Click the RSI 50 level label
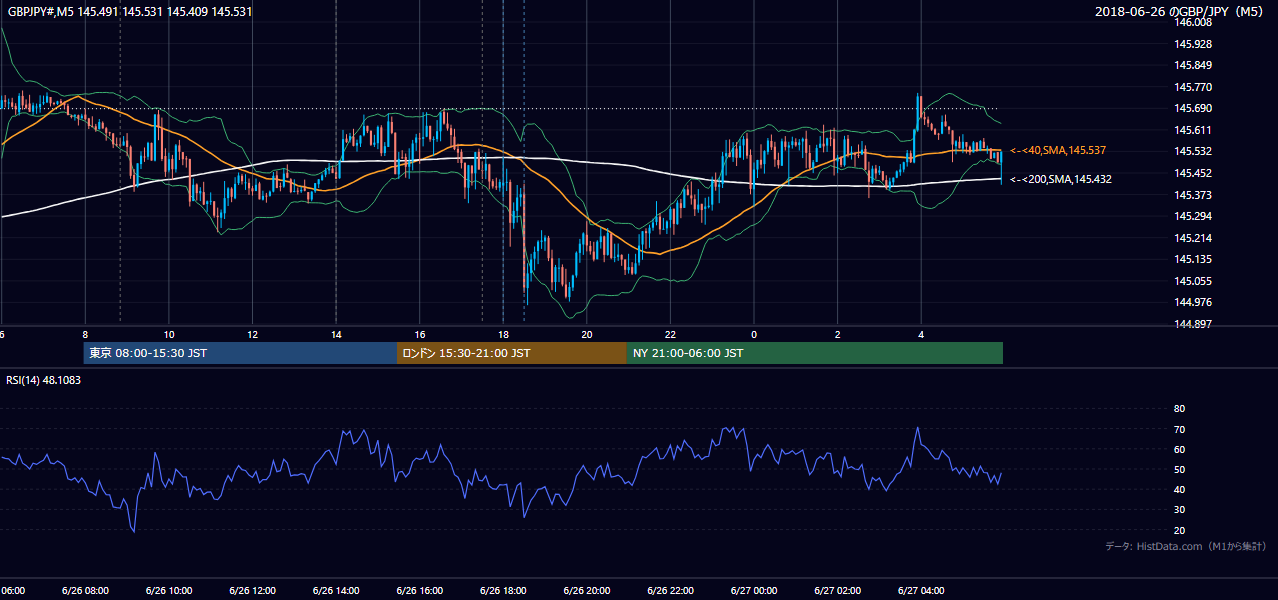The image size is (1278, 600). pyautogui.click(x=1179, y=469)
